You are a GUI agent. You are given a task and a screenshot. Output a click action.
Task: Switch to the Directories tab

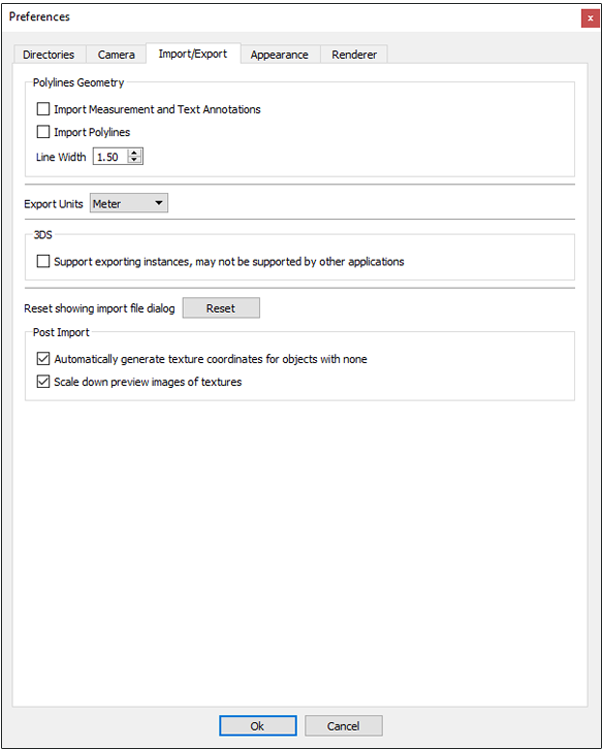point(49,55)
